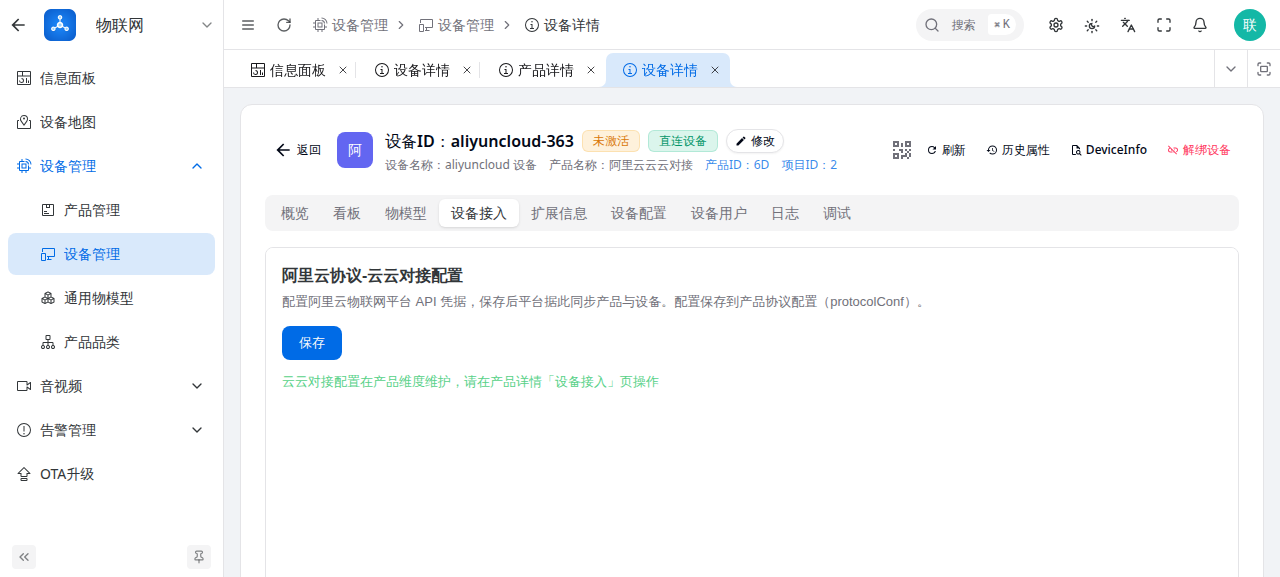
Task: Click the 直连设备 tag
Action: [x=683, y=141]
